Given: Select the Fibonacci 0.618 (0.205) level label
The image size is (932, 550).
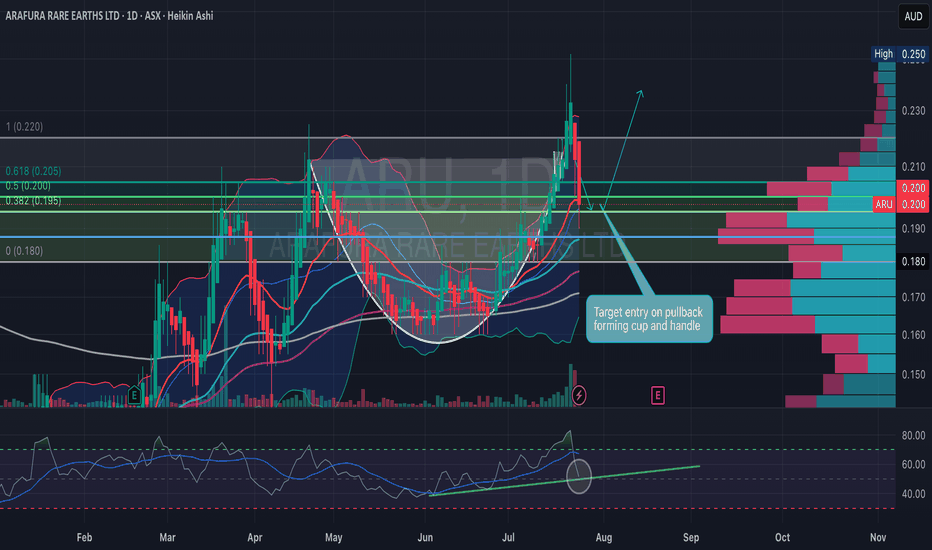Looking at the screenshot, I should 33,171.
